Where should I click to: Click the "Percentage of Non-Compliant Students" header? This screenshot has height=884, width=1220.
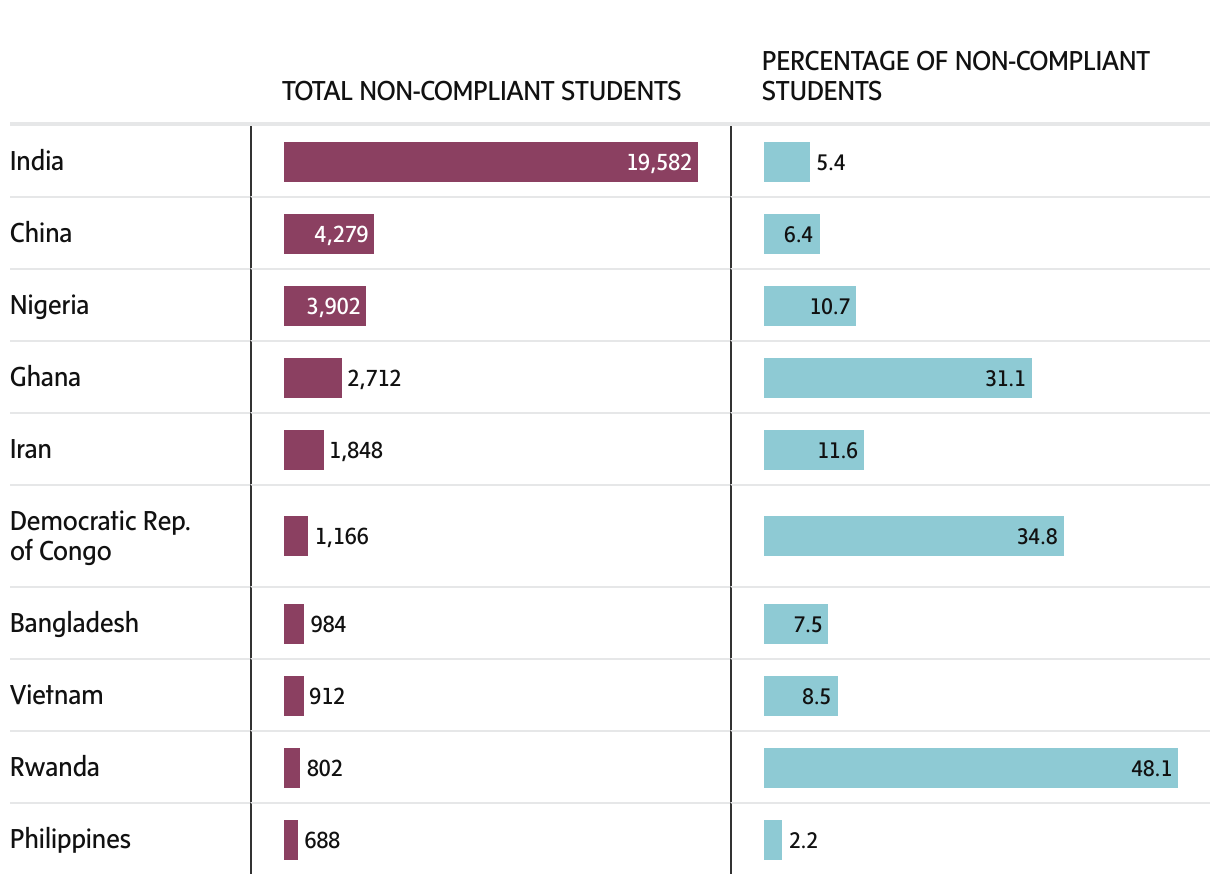click(955, 76)
